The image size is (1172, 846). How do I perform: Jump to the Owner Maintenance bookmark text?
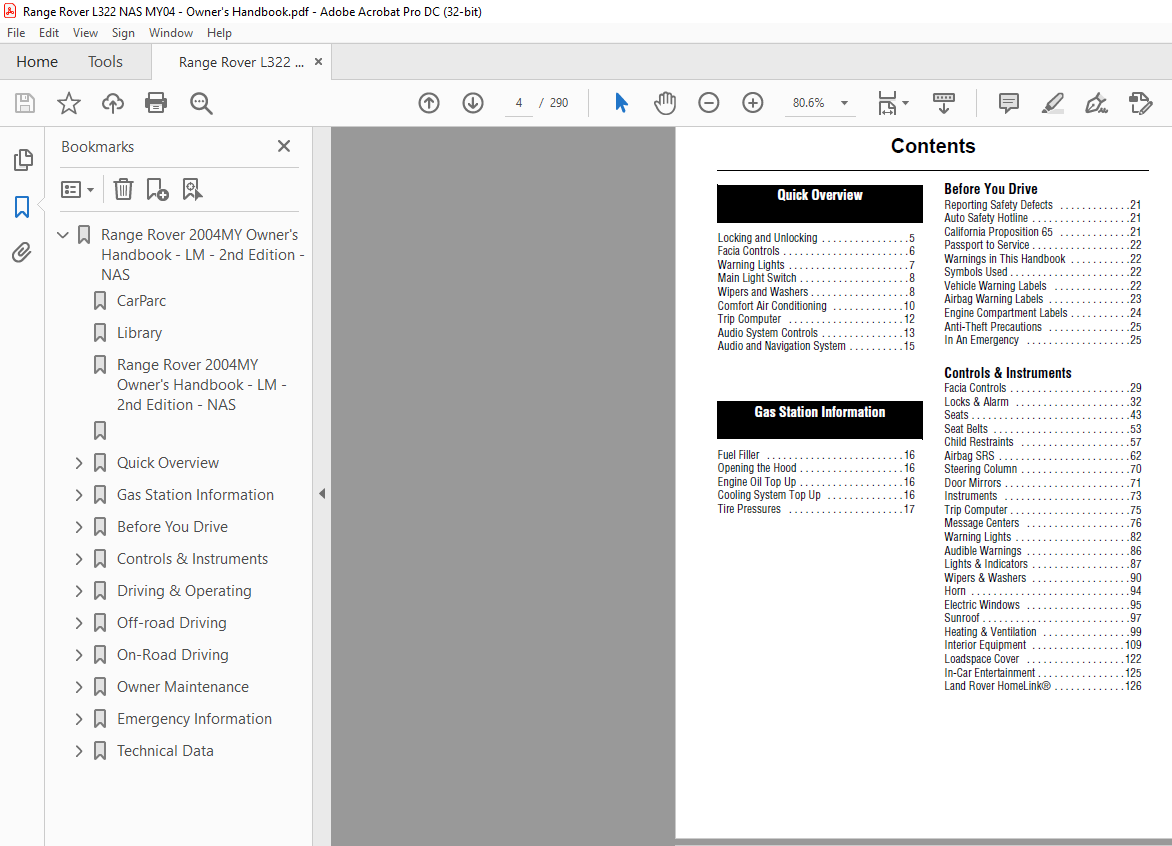[x=182, y=687]
